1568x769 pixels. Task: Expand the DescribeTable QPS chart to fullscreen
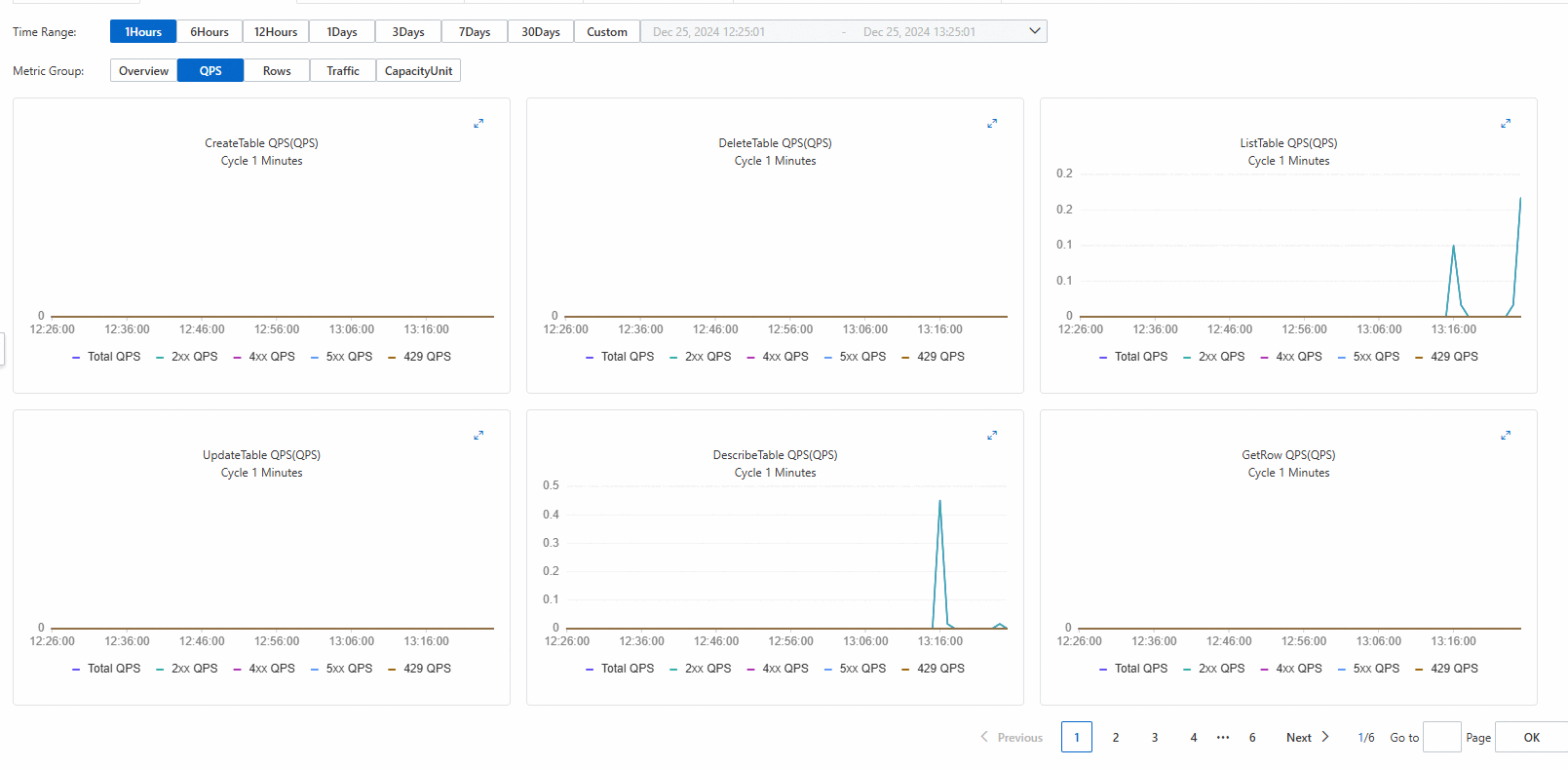(992, 436)
